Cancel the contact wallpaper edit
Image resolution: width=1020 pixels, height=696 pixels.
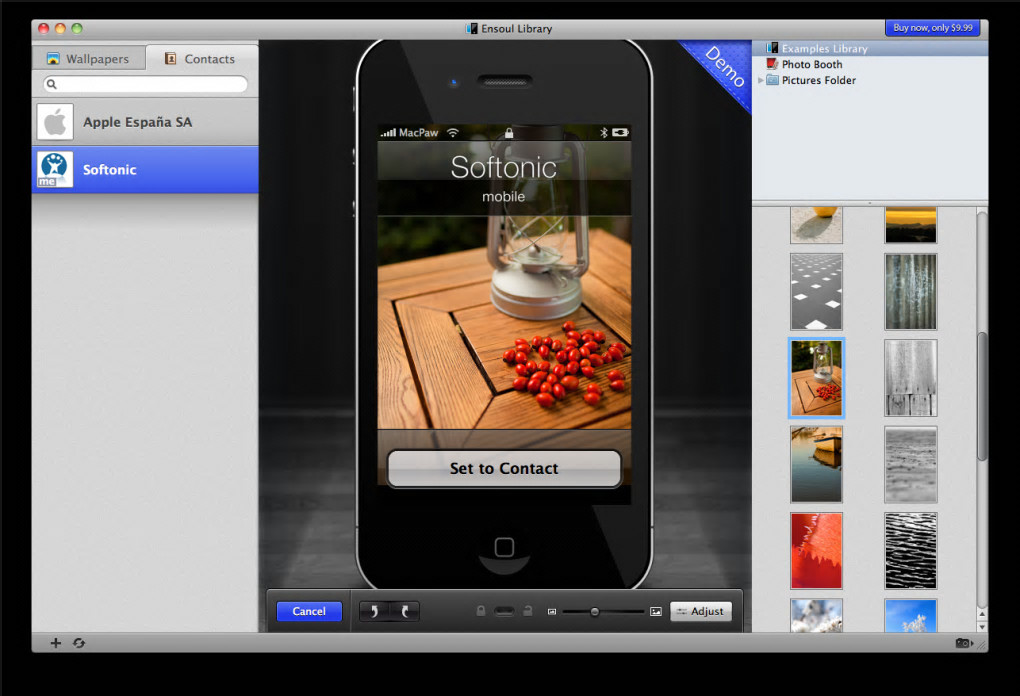(x=309, y=611)
